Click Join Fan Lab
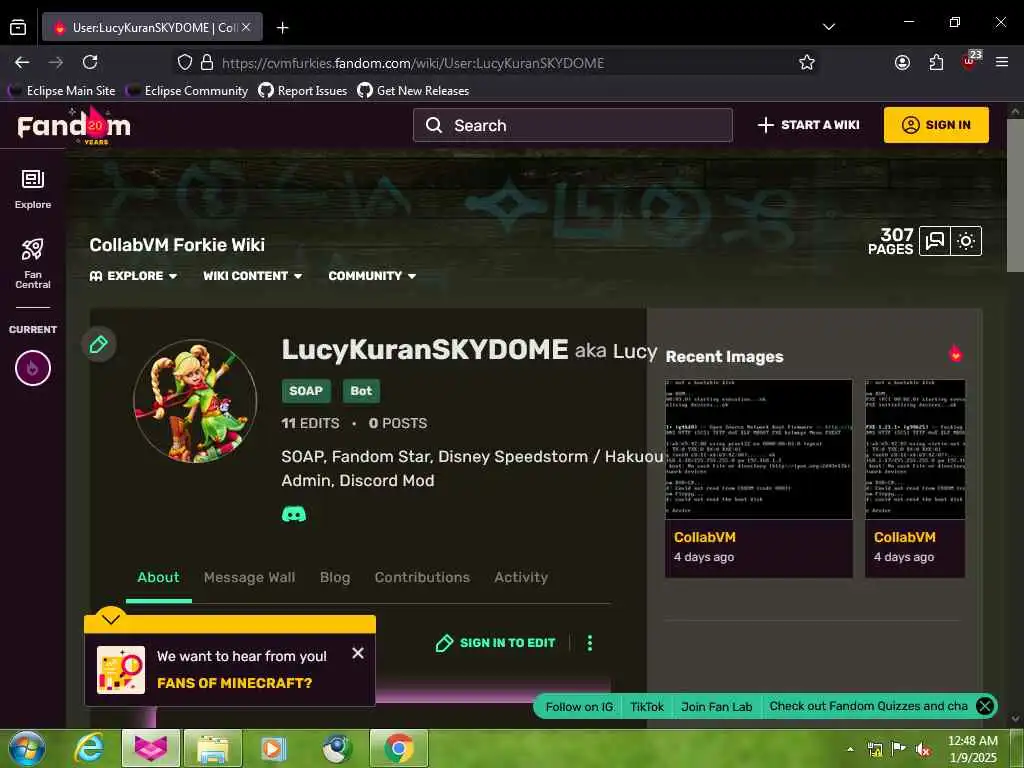 click(716, 707)
